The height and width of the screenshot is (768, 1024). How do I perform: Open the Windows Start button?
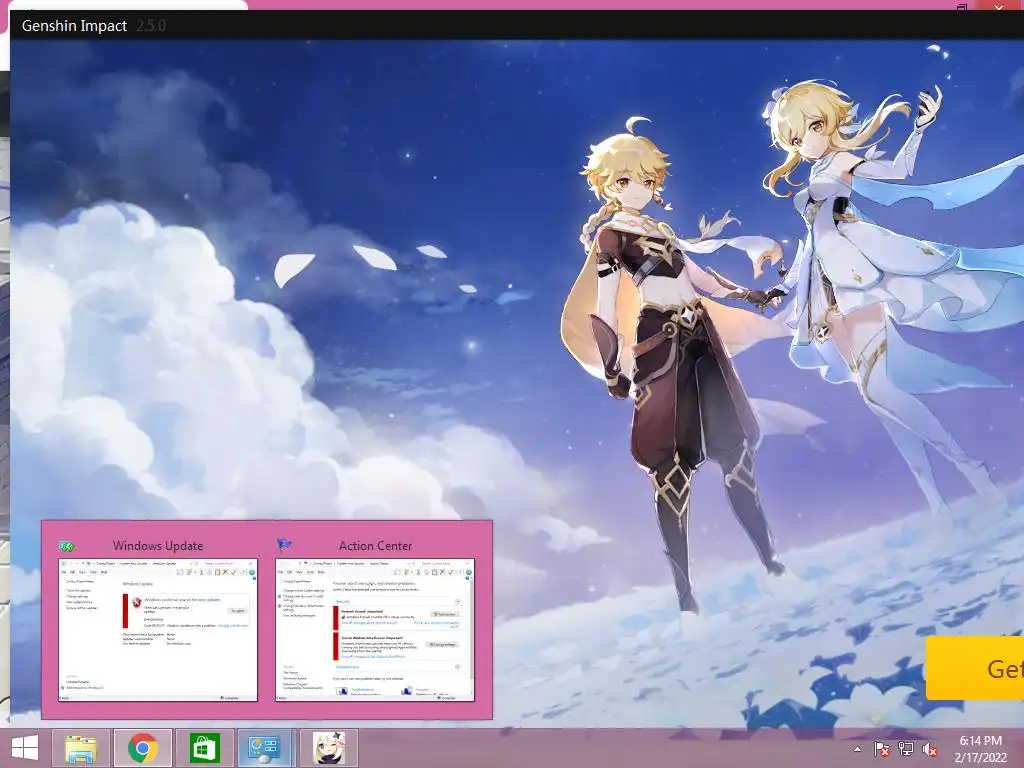[x=25, y=748]
